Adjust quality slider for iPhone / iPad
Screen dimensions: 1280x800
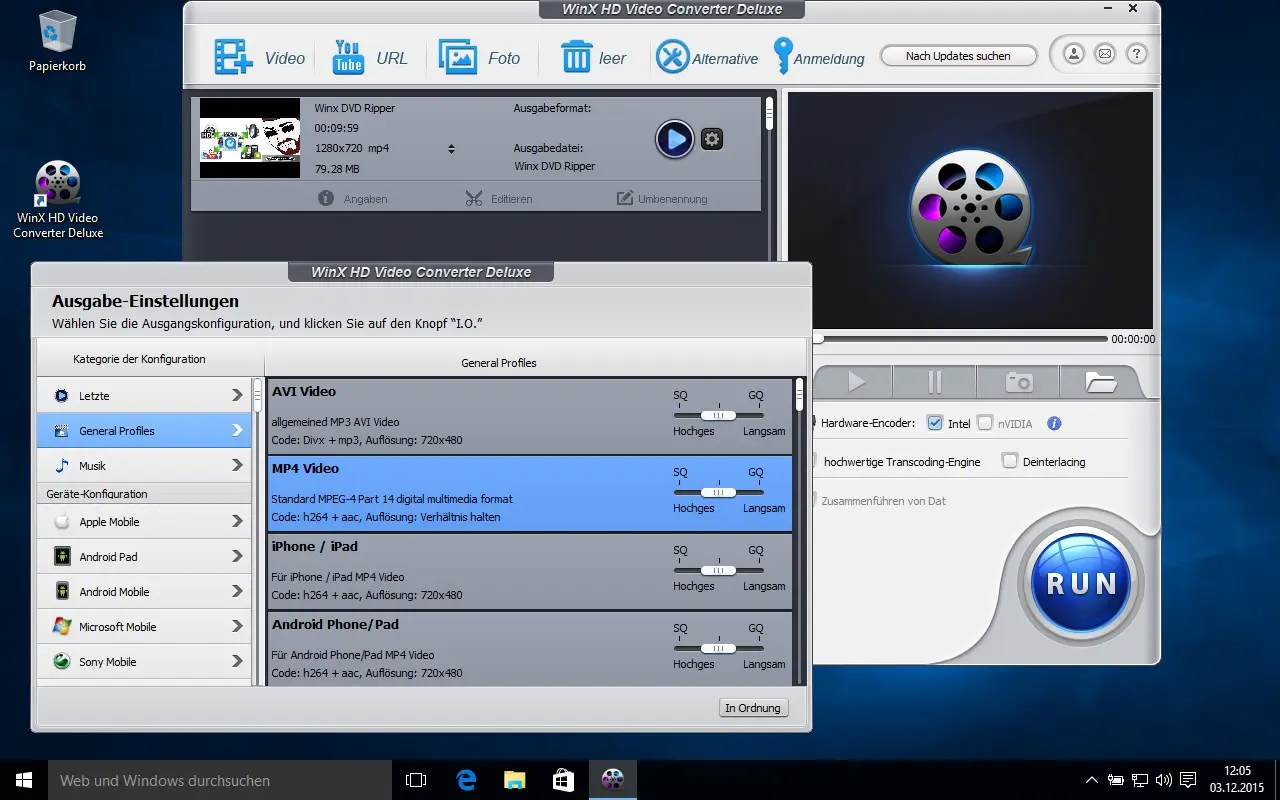click(718, 570)
